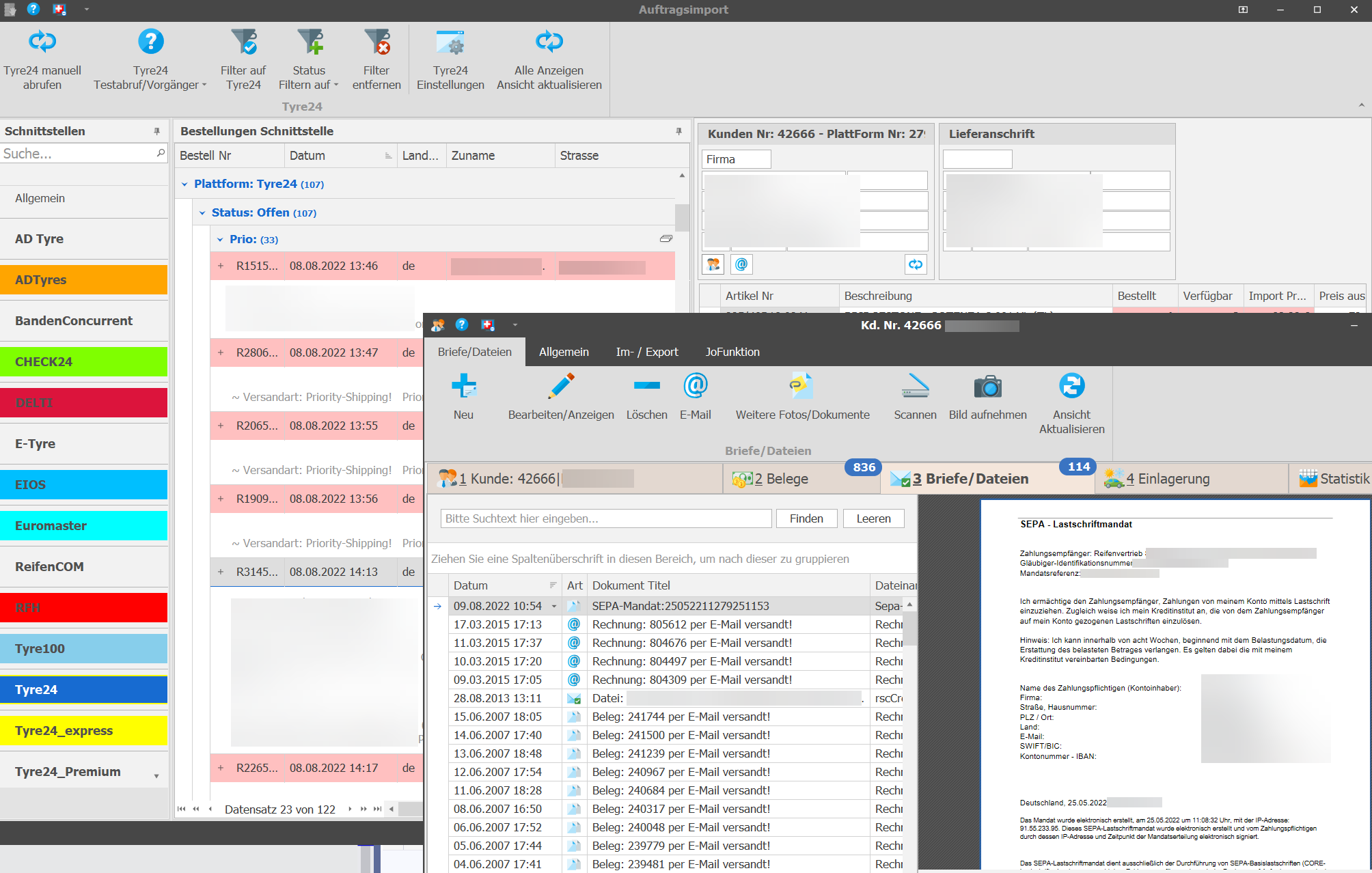
Task: Collapse Plattform: Tyre24 group
Action: point(184,184)
